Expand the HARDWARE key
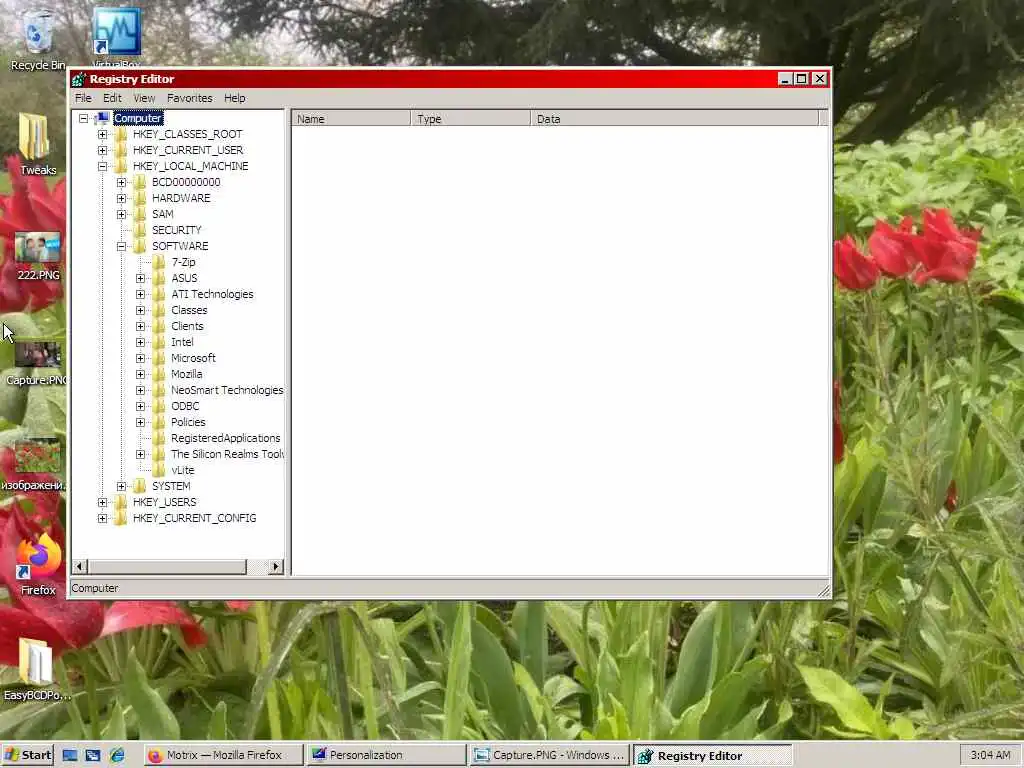Image resolution: width=1024 pixels, height=768 pixels. tap(121, 199)
